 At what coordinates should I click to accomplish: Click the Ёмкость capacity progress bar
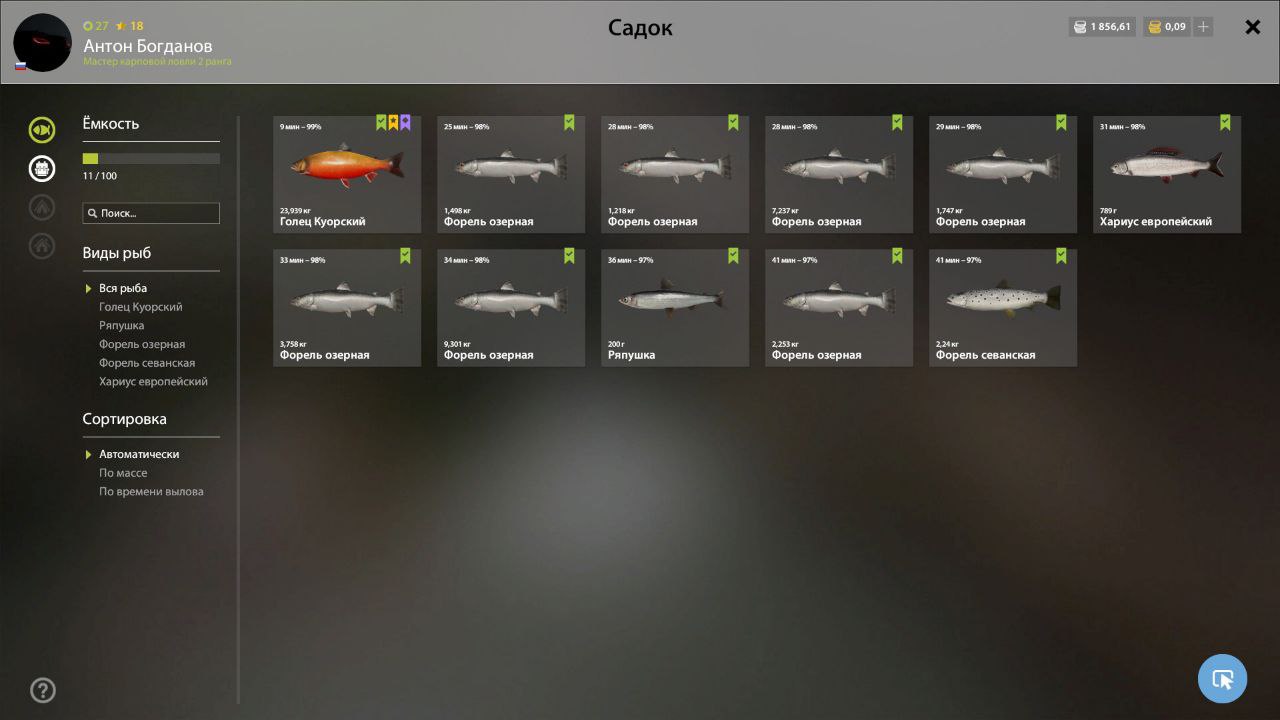pos(151,158)
